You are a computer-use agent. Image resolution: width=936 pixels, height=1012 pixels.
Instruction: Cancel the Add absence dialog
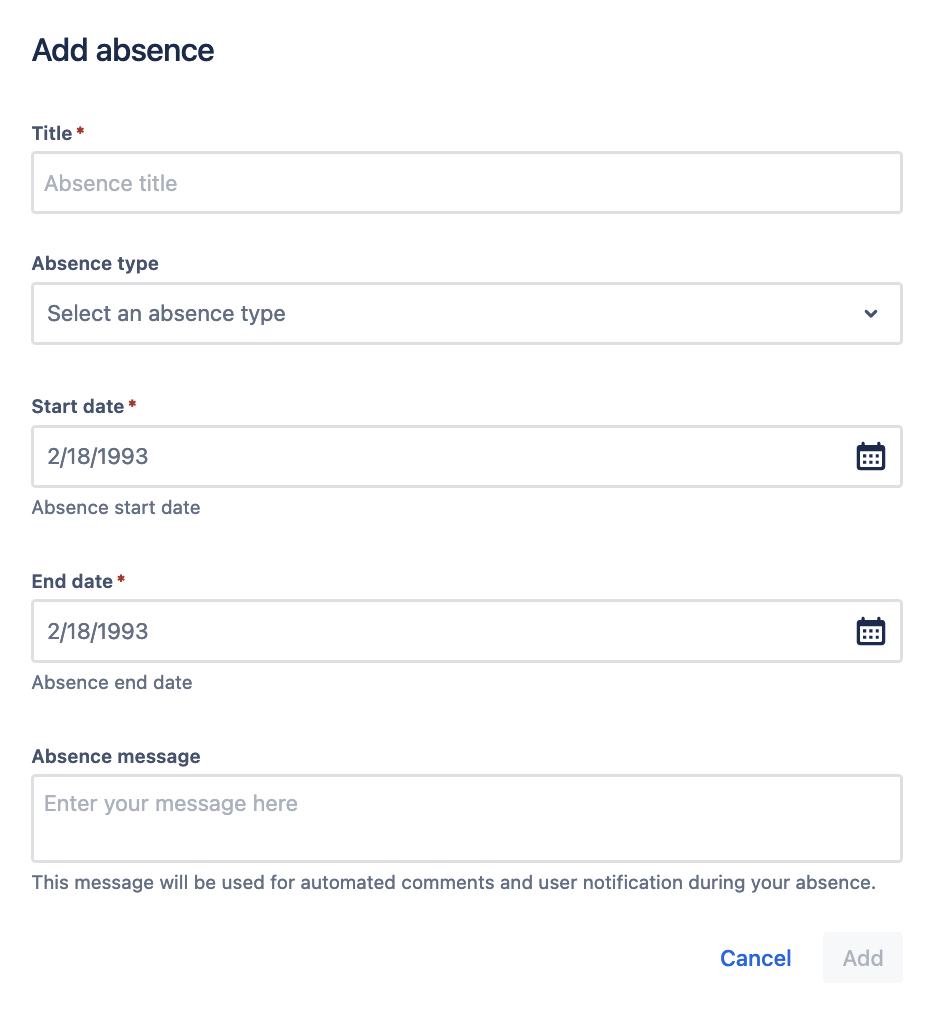[755, 958]
